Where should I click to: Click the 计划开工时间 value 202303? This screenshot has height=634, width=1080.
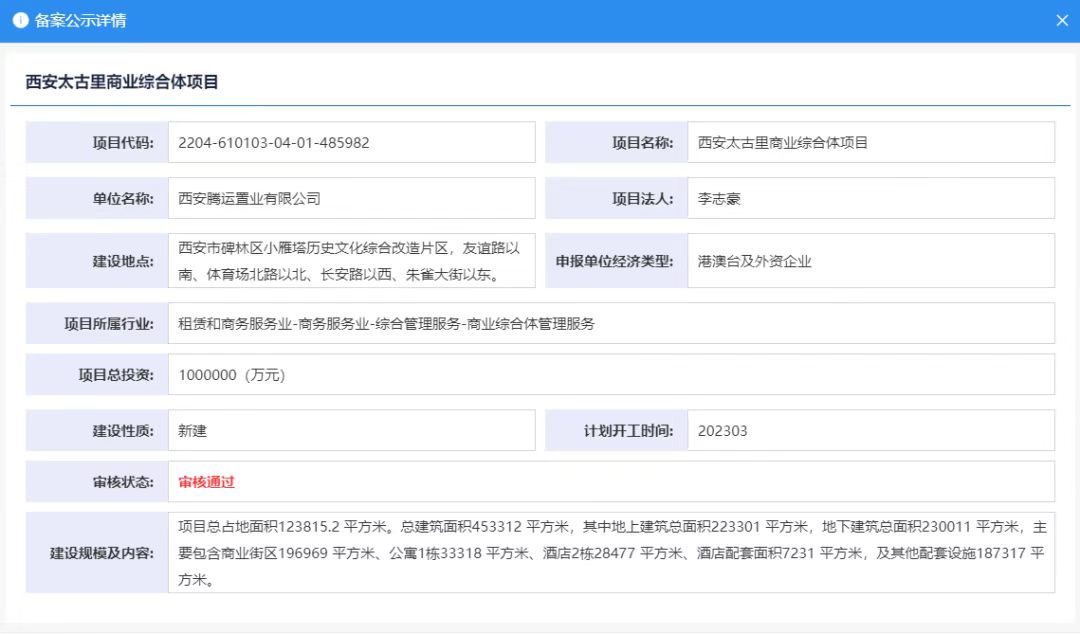[722, 431]
